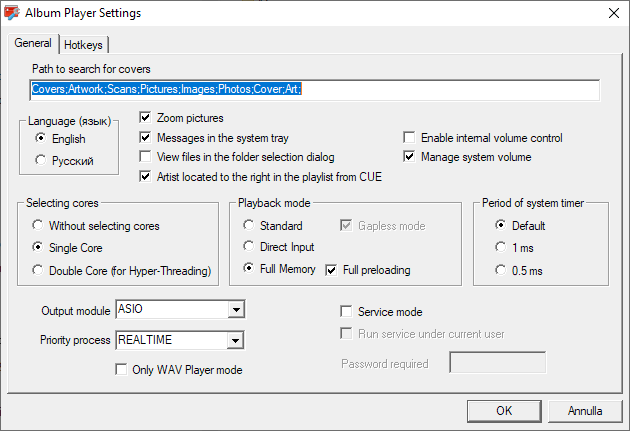The image size is (630, 431).
Task: Confirm settings with the OK button
Action: point(504,411)
